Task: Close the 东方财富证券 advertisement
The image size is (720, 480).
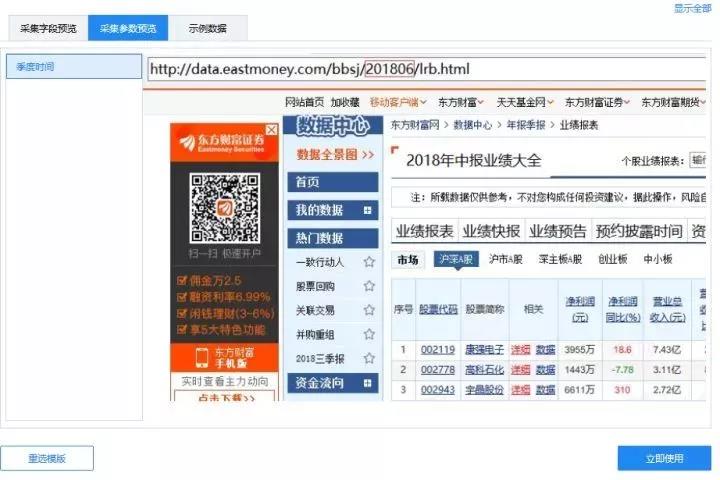Action: pos(271,130)
